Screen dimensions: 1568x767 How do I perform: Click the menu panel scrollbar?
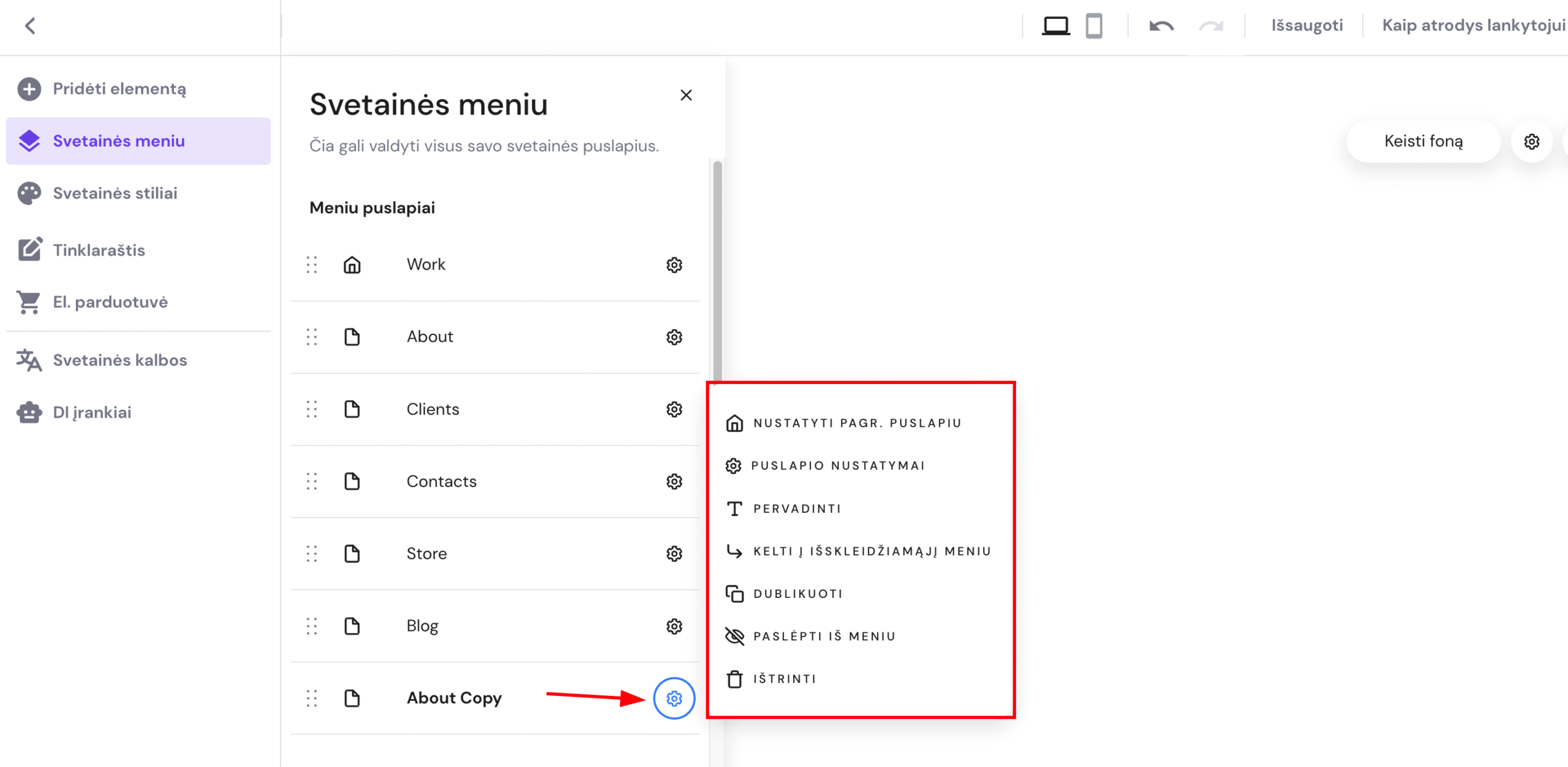[717, 270]
